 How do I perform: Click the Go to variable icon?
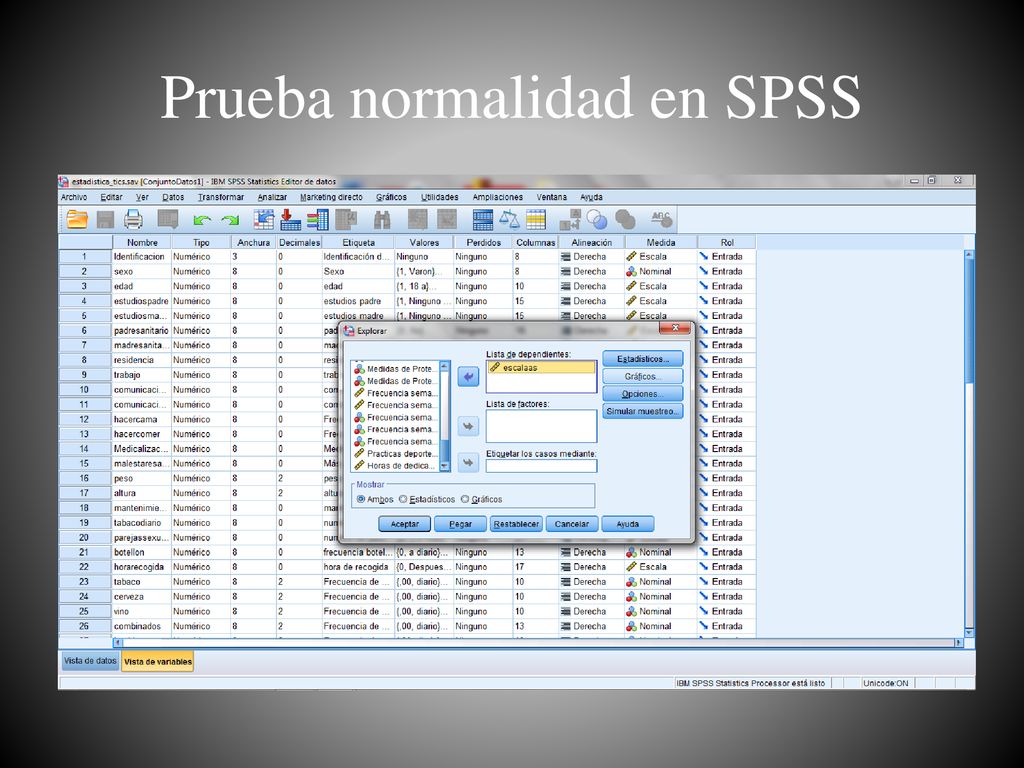point(291,219)
